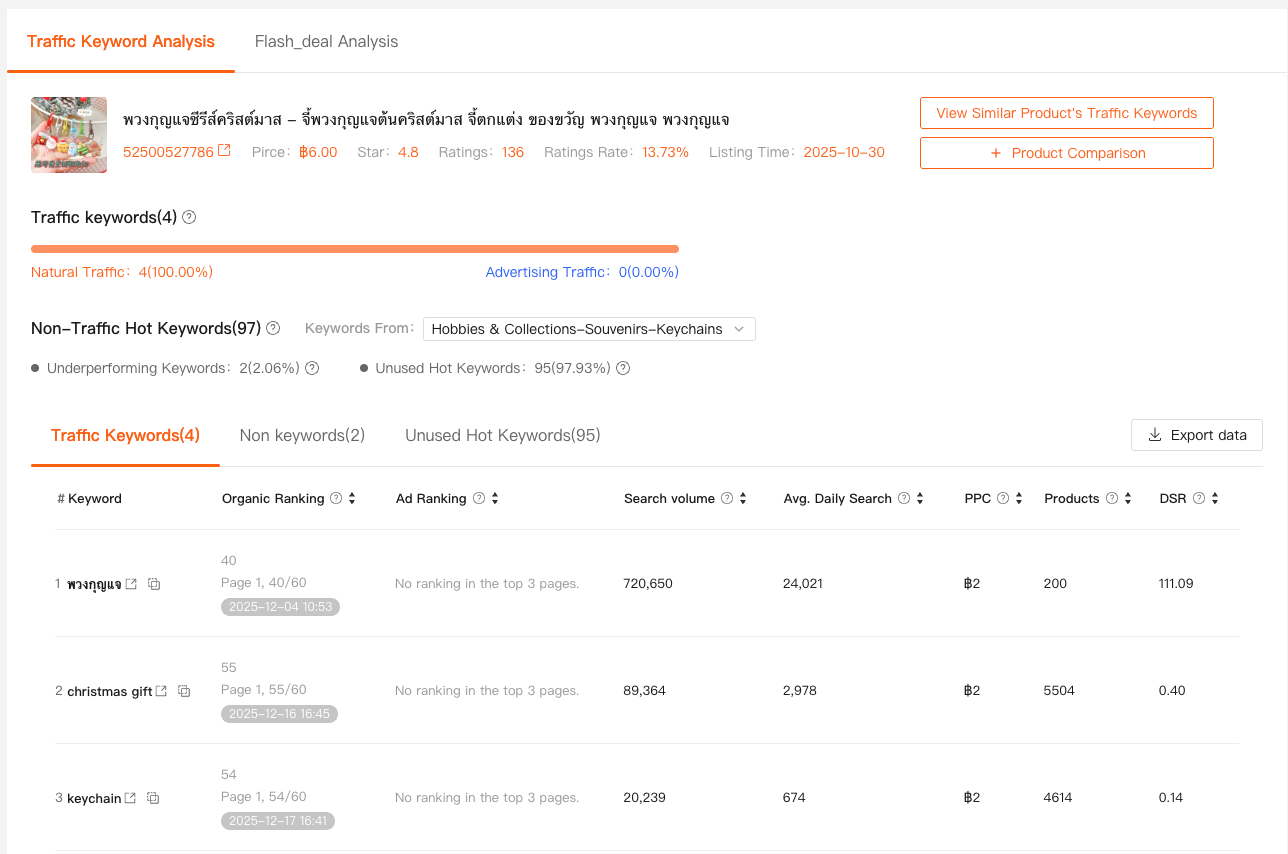Switch to Flash_deal Analysis tab
The image size is (1288, 854).
pos(326,42)
